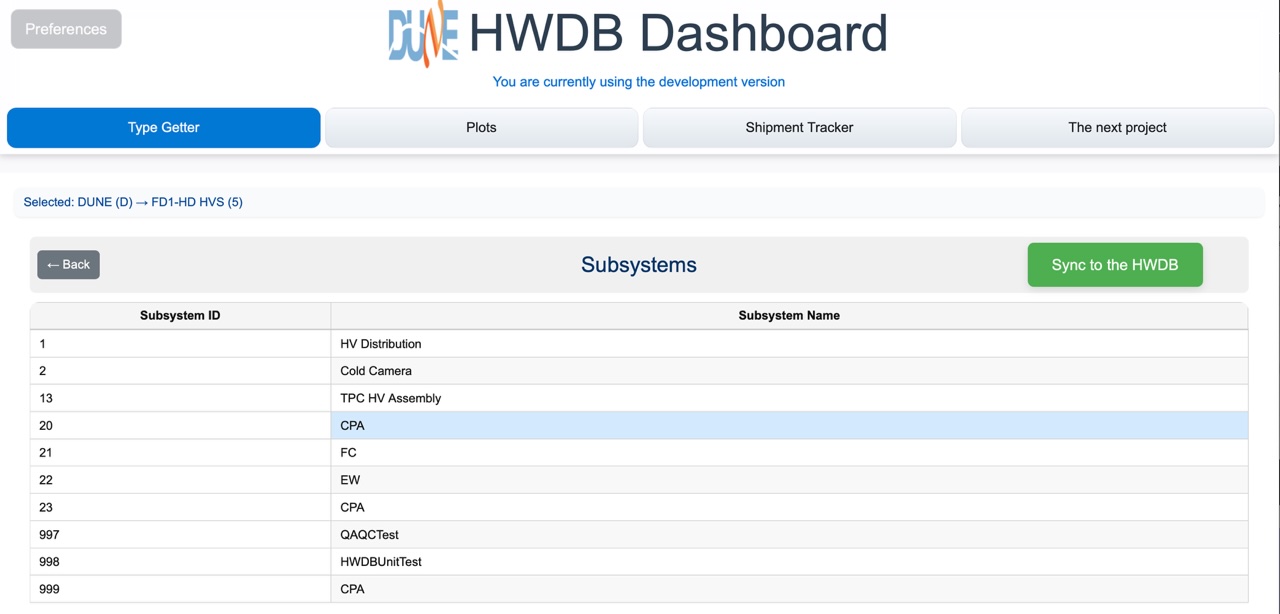Open the Preferences button
Screen dimensions: 1280x614
[66, 29]
